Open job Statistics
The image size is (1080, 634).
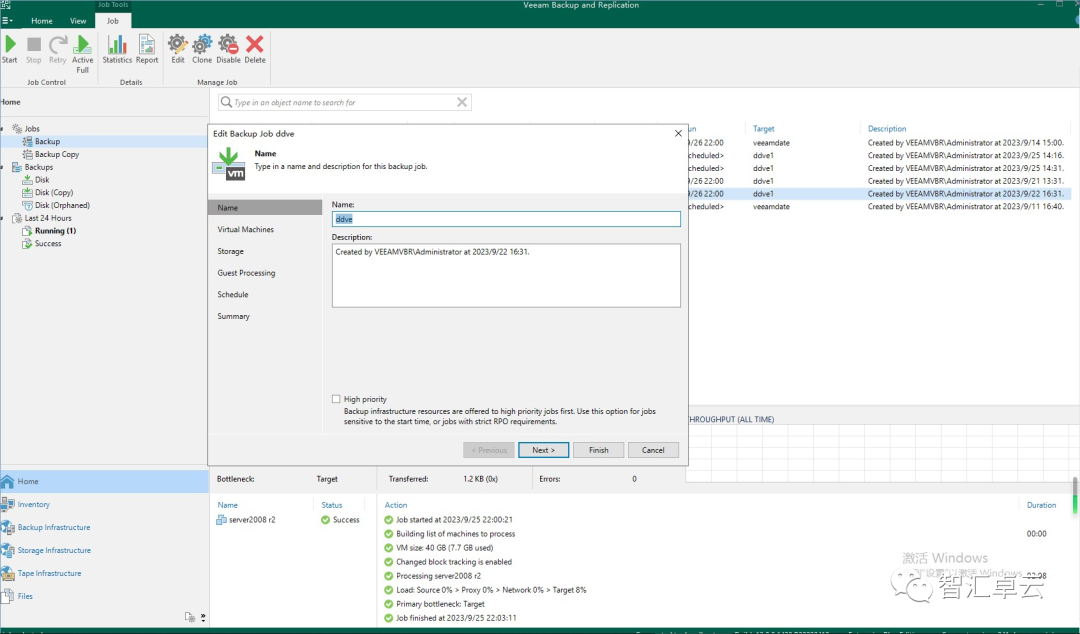pos(117,50)
